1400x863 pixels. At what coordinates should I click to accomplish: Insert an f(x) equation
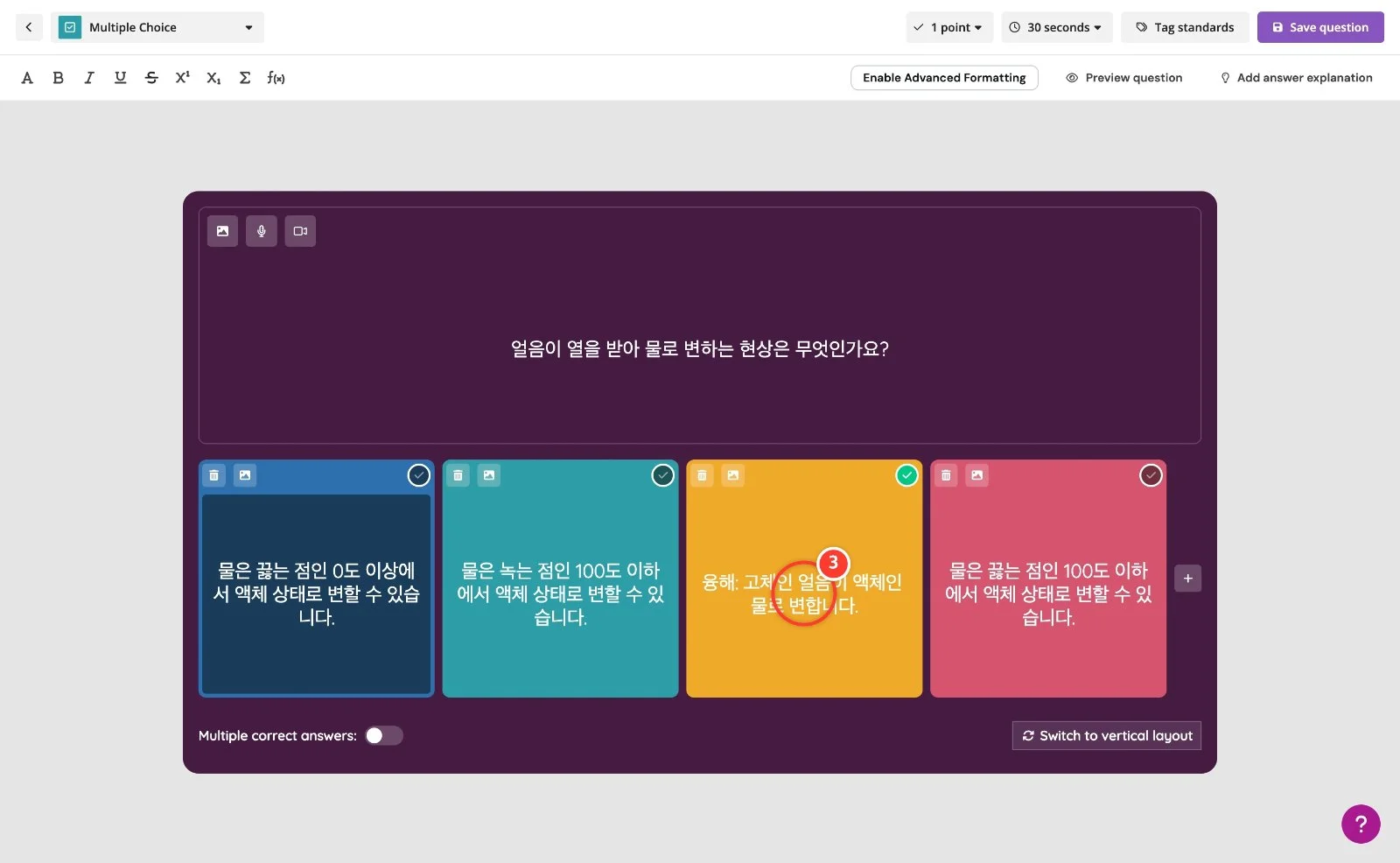(276, 78)
